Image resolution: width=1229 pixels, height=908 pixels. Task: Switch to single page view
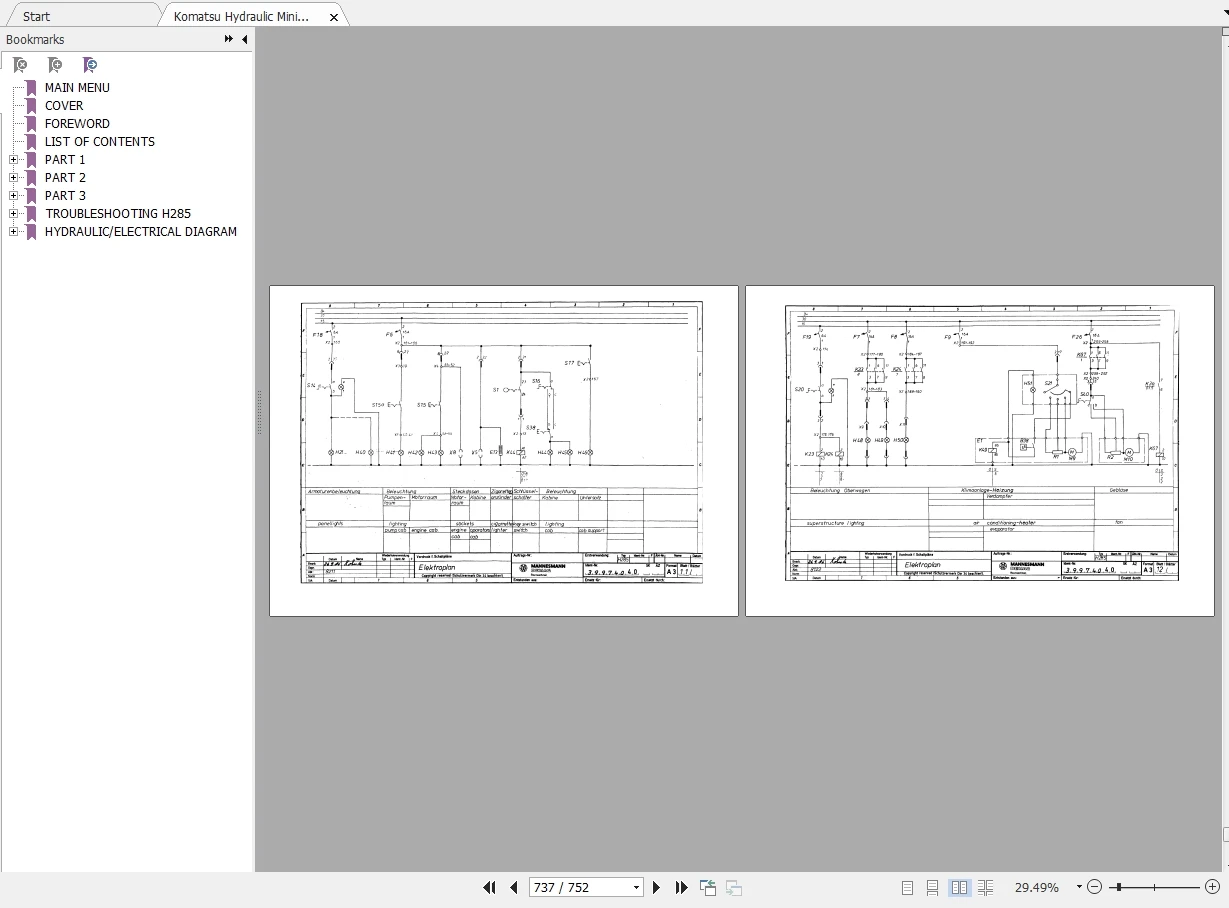coord(907,887)
